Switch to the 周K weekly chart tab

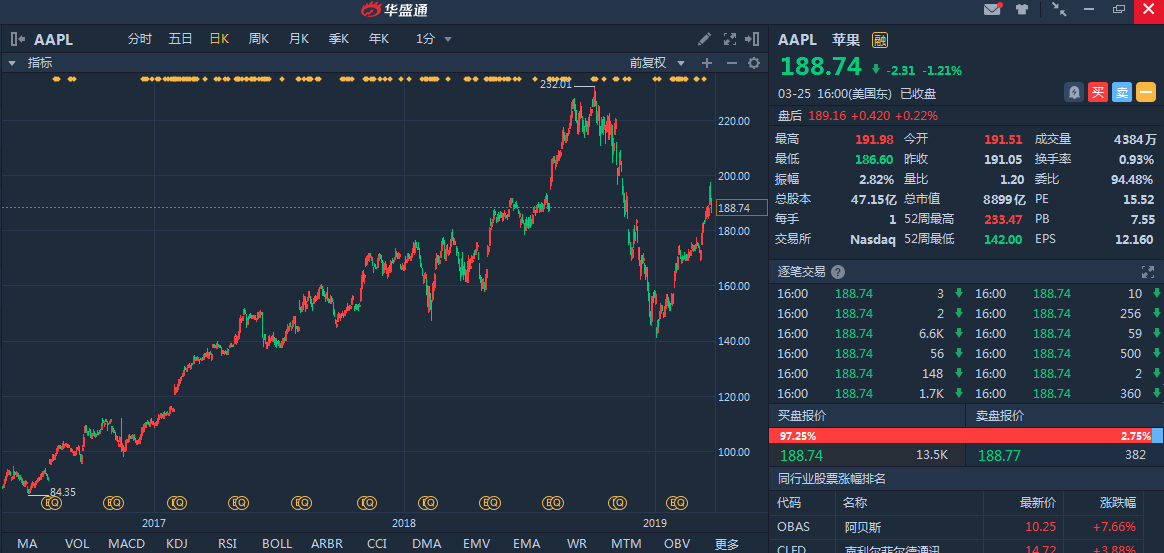pos(259,40)
